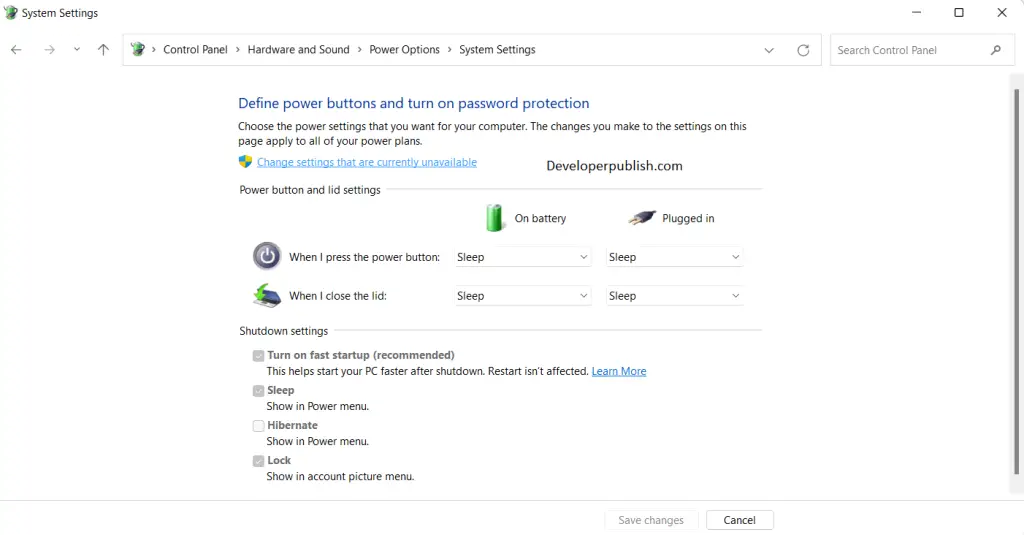Click the Cancel button
Viewport: 1024px width, 535px height.
[x=739, y=520]
